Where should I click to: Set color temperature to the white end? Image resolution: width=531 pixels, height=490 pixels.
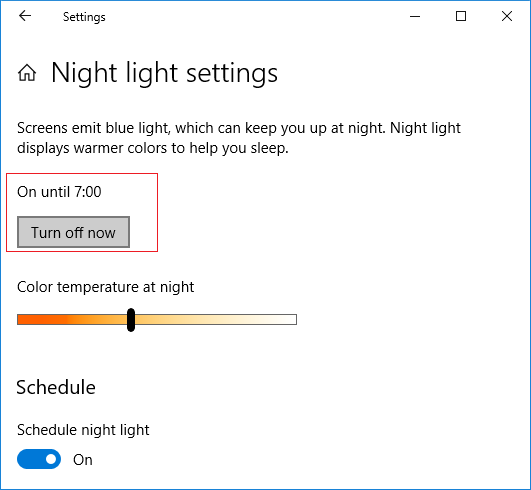point(291,320)
